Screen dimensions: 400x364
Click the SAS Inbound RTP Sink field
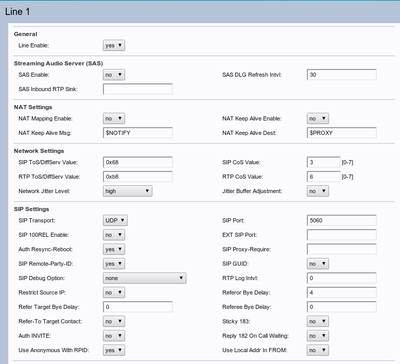tap(138, 89)
